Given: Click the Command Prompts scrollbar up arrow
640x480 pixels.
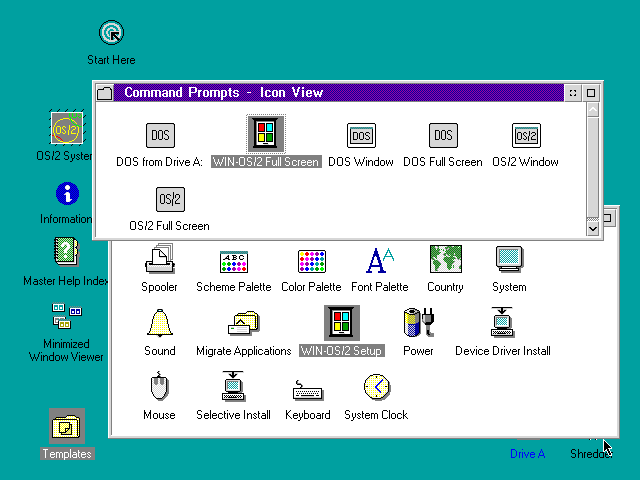Looking at the screenshot, I should click(593, 109).
